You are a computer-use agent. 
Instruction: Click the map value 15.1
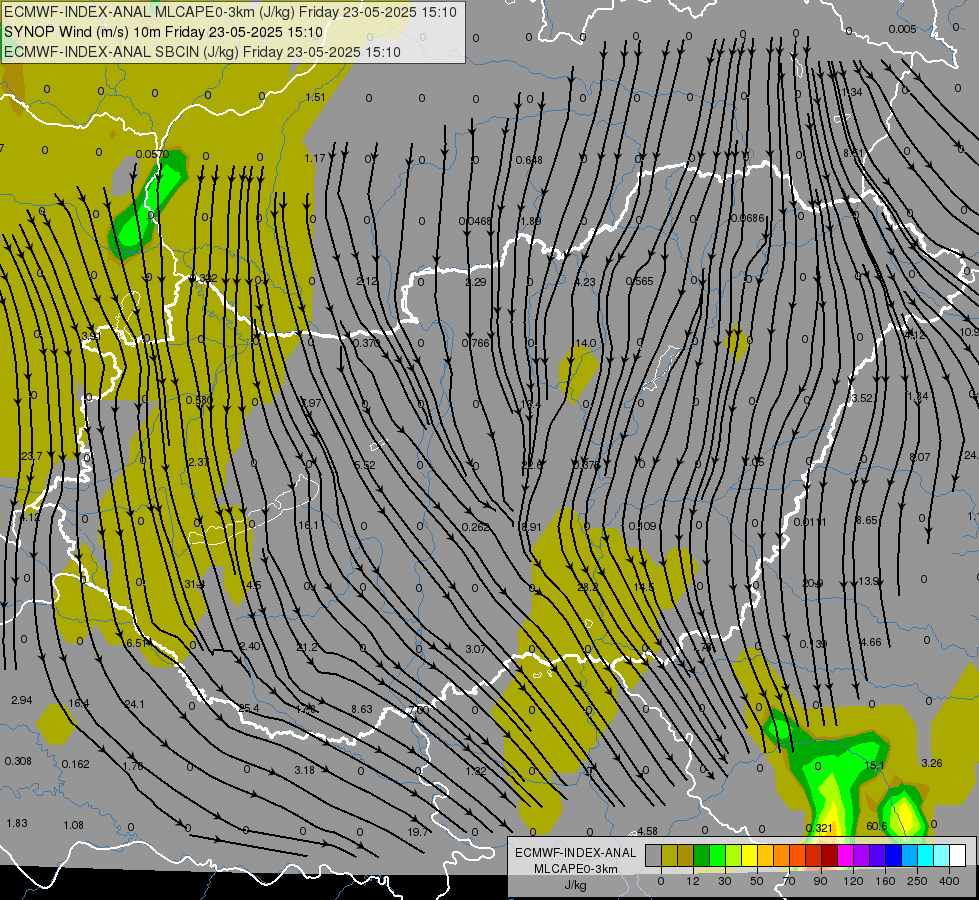[x=874, y=765]
